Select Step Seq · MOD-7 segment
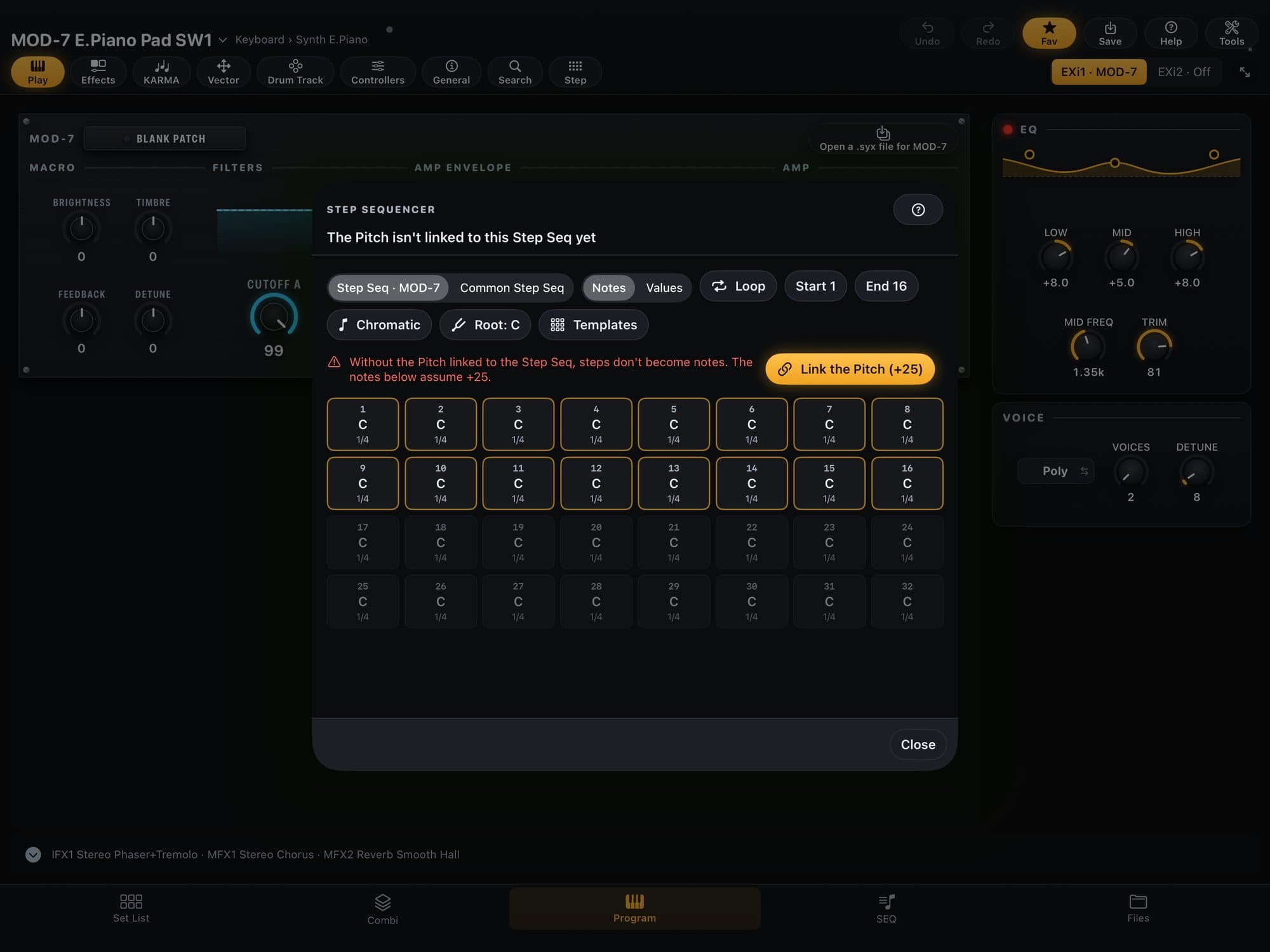 pos(388,288)
